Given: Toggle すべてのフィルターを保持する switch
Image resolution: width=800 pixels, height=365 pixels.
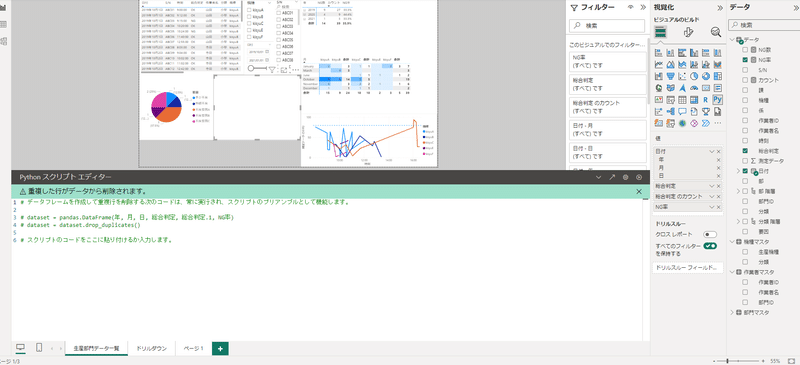Looking at the screenshot, I should [710, 246].
